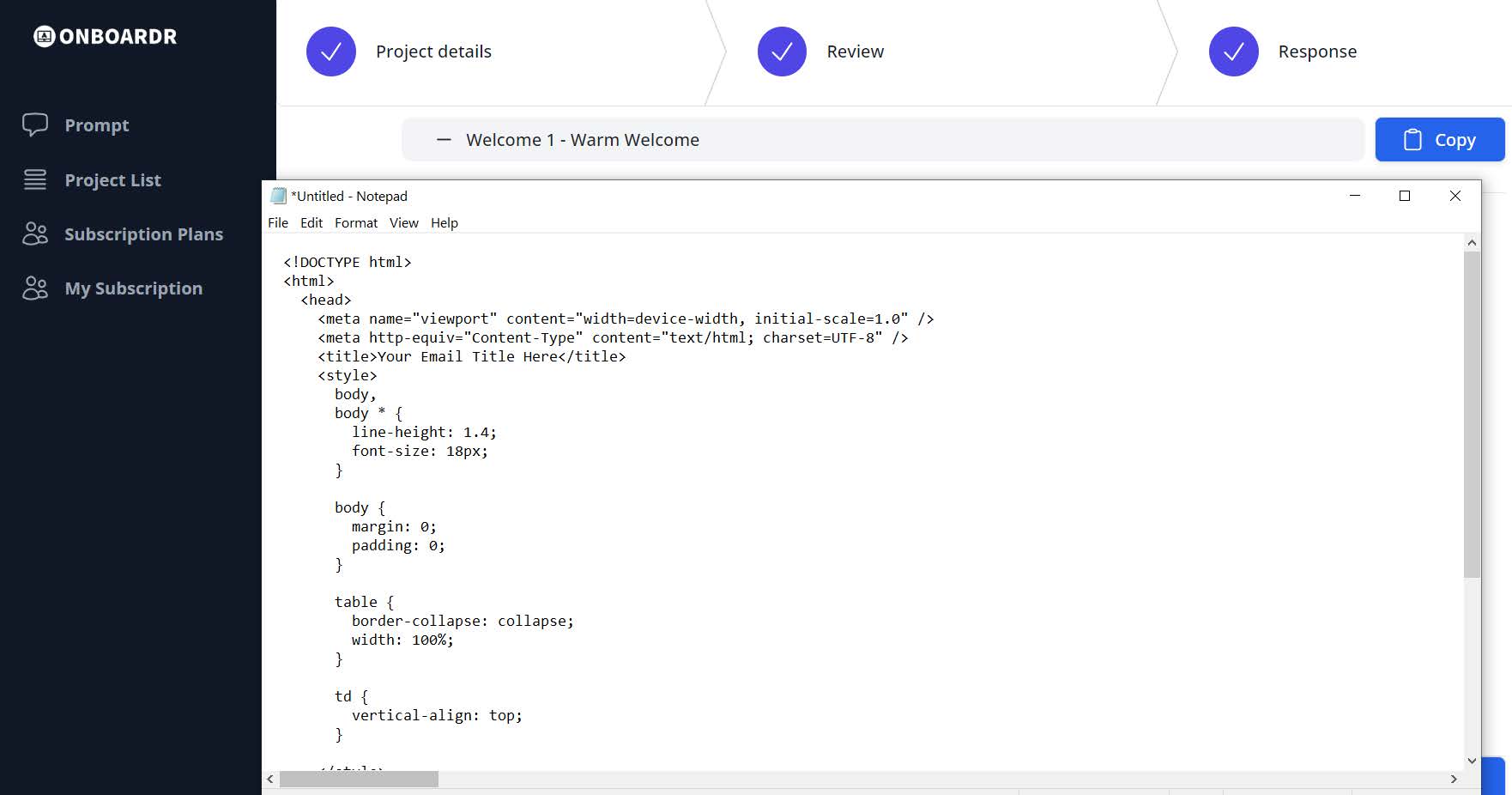The image size is (1512, 795).
Task: Click the Review step label
Action: [x=856, y=52]
